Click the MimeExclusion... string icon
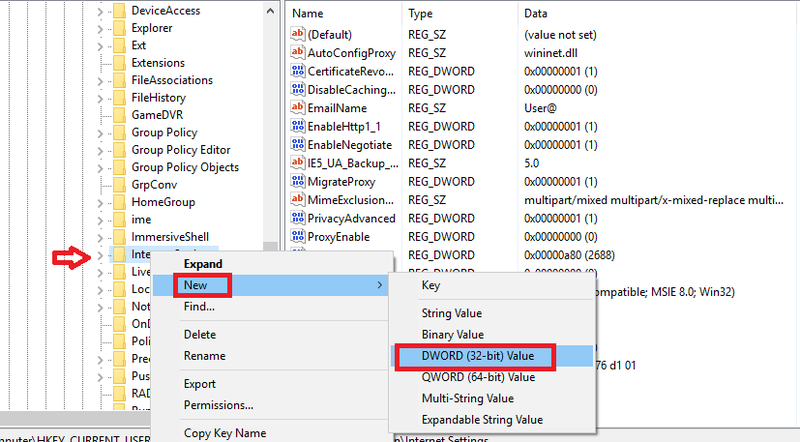800x442 pixels. [x=298, y=200]
